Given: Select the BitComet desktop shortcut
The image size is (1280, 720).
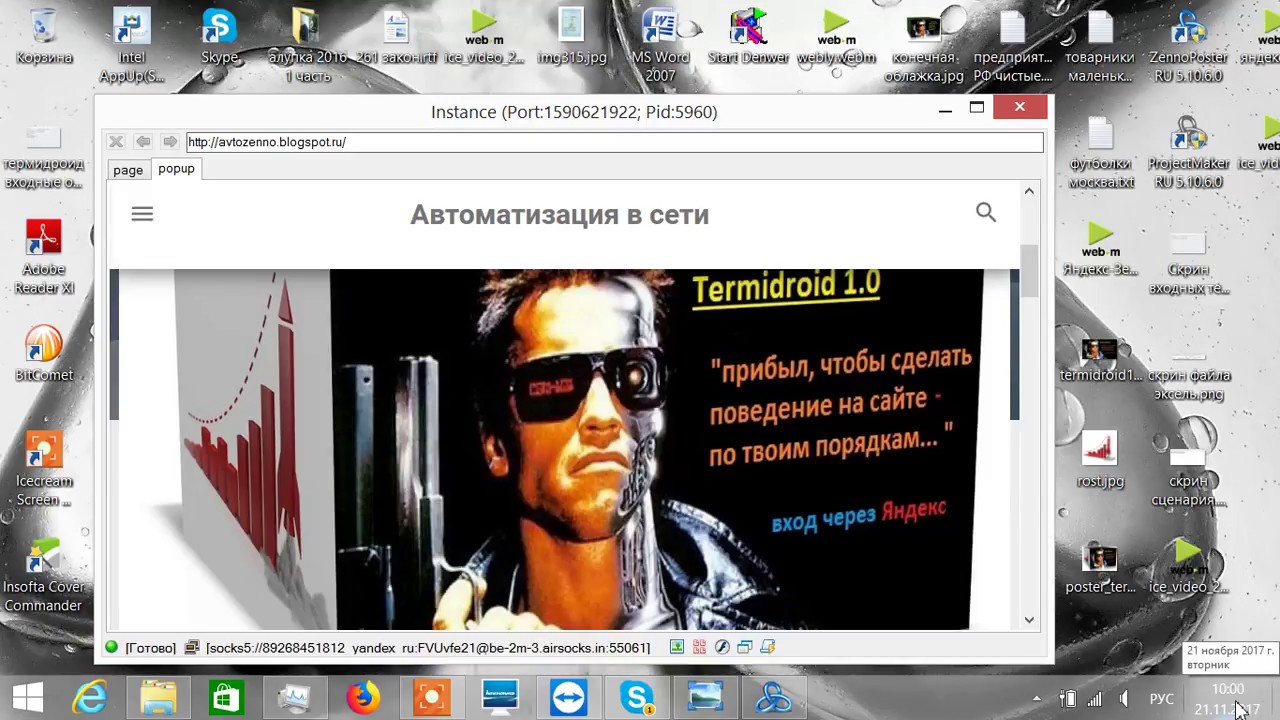Looking at the screenshot, I should click(x=44, y=355).
